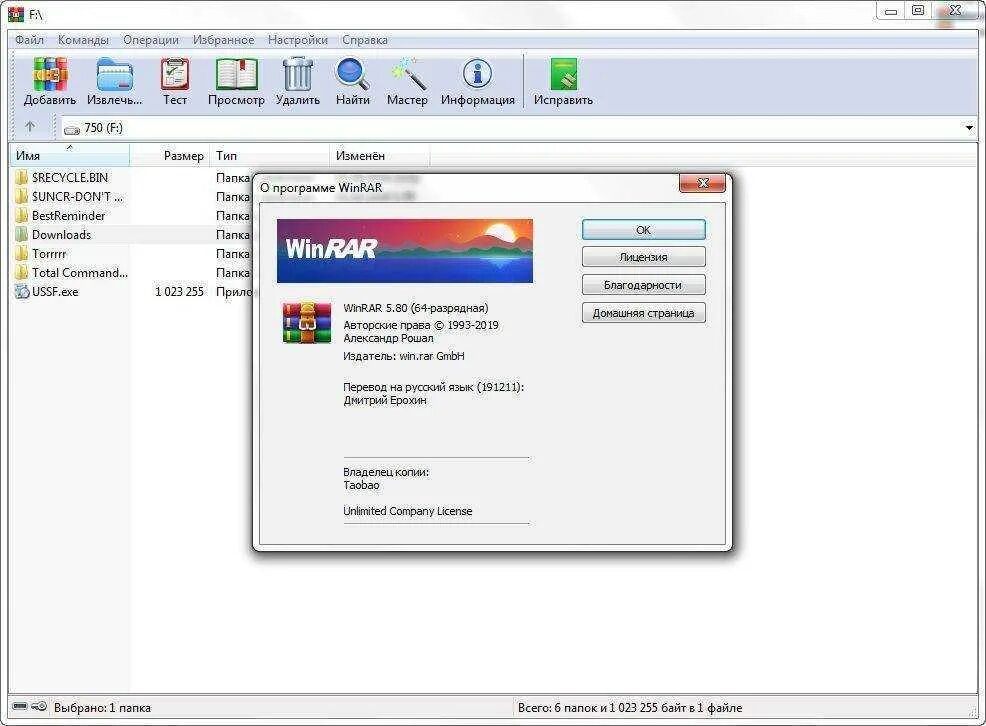Click the Дмитрий Ерохин translator name
This screenshot has width=986, height=726.
385,400
